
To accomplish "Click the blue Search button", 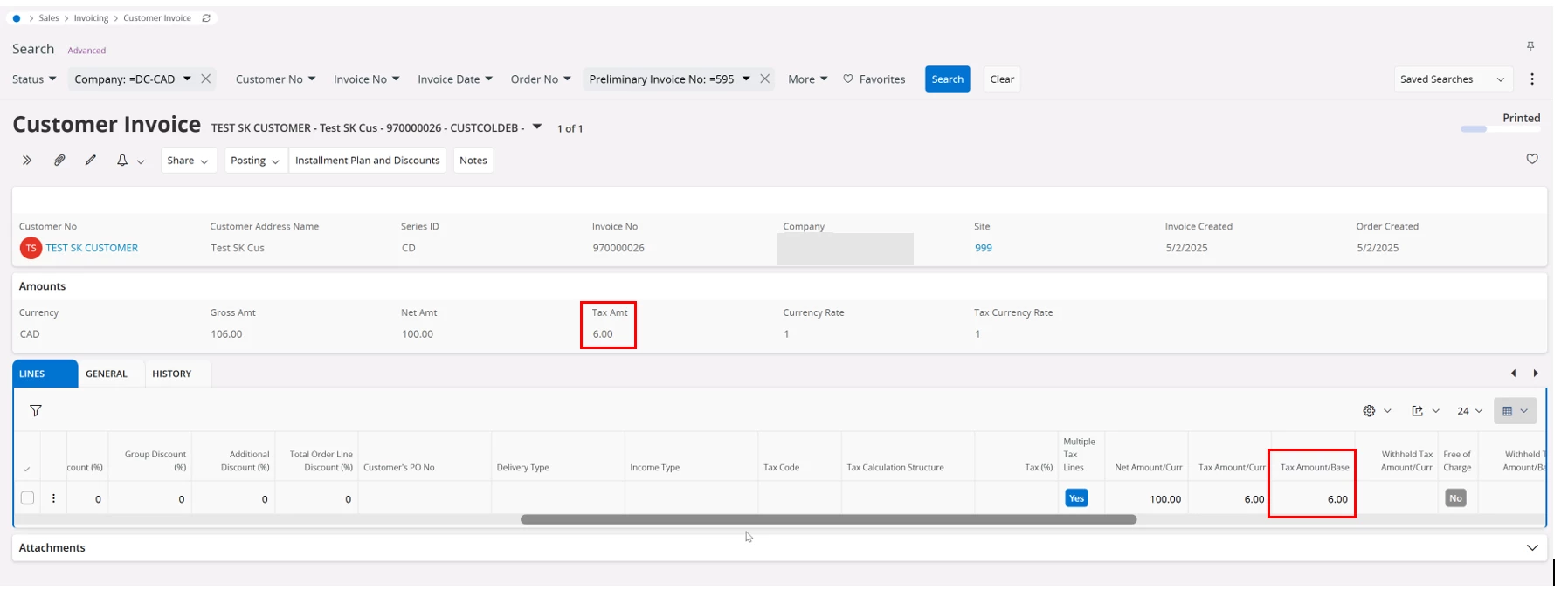I will 947,79.
